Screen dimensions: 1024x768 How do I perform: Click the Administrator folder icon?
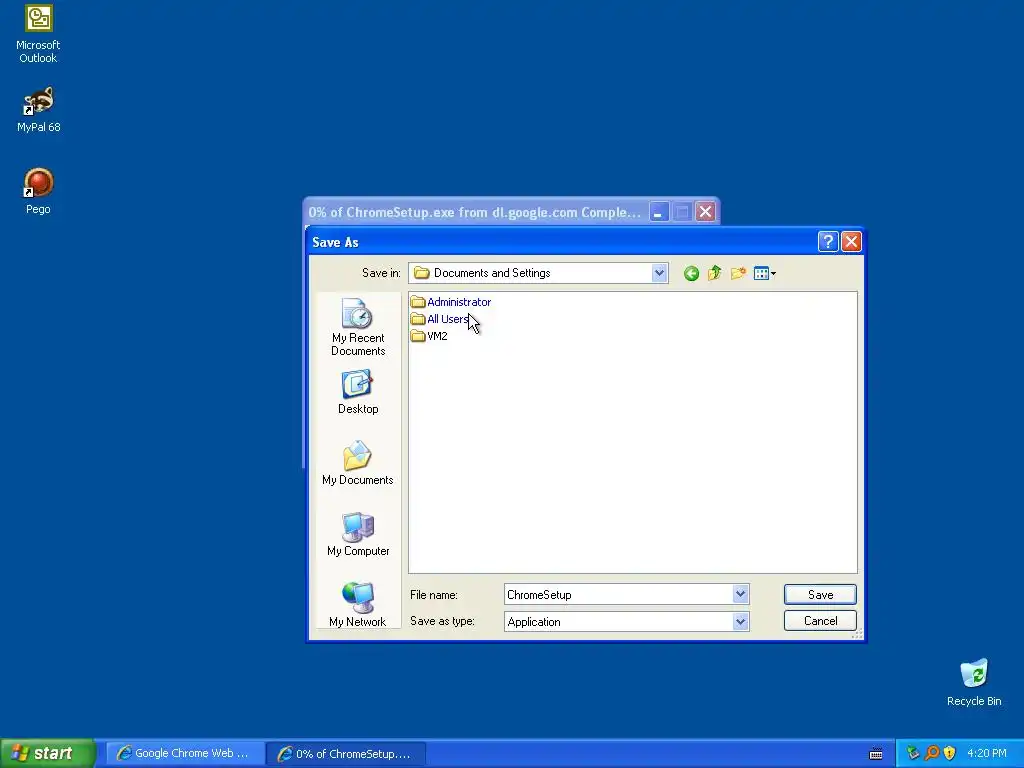(418, 302)
